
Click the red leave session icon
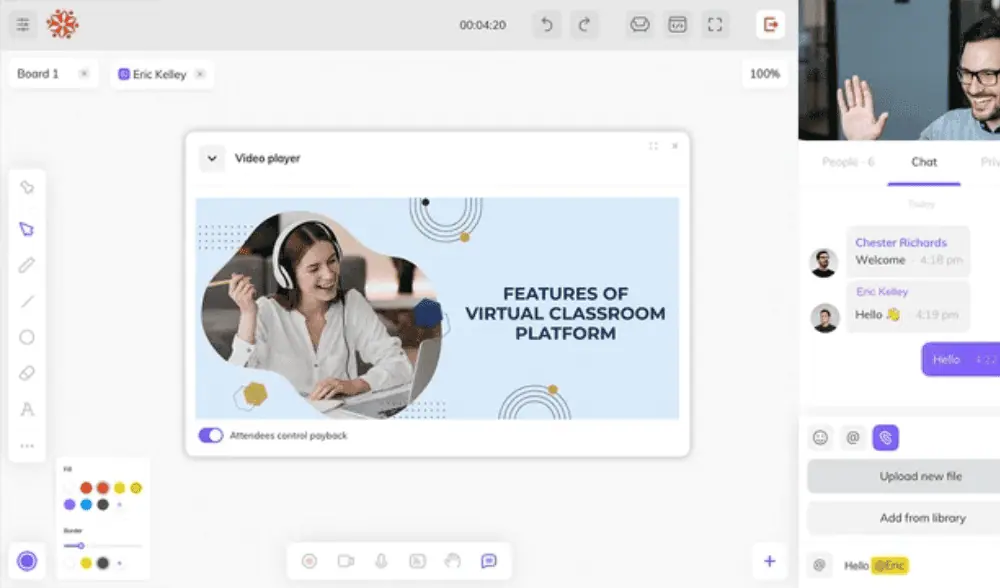tap(770, 25)
